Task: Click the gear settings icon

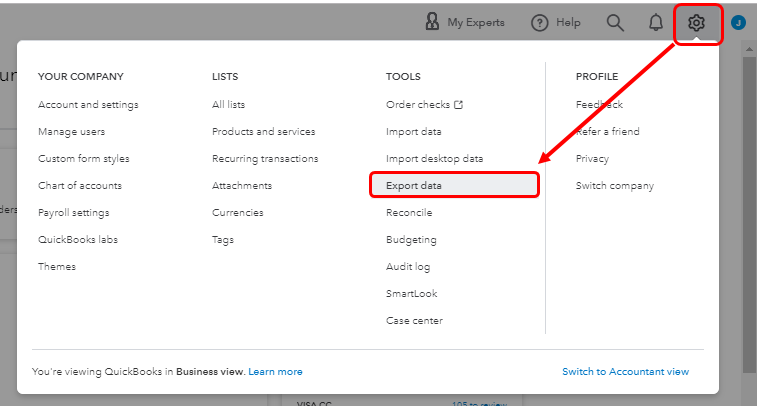Action: click(x=697, y=22)
